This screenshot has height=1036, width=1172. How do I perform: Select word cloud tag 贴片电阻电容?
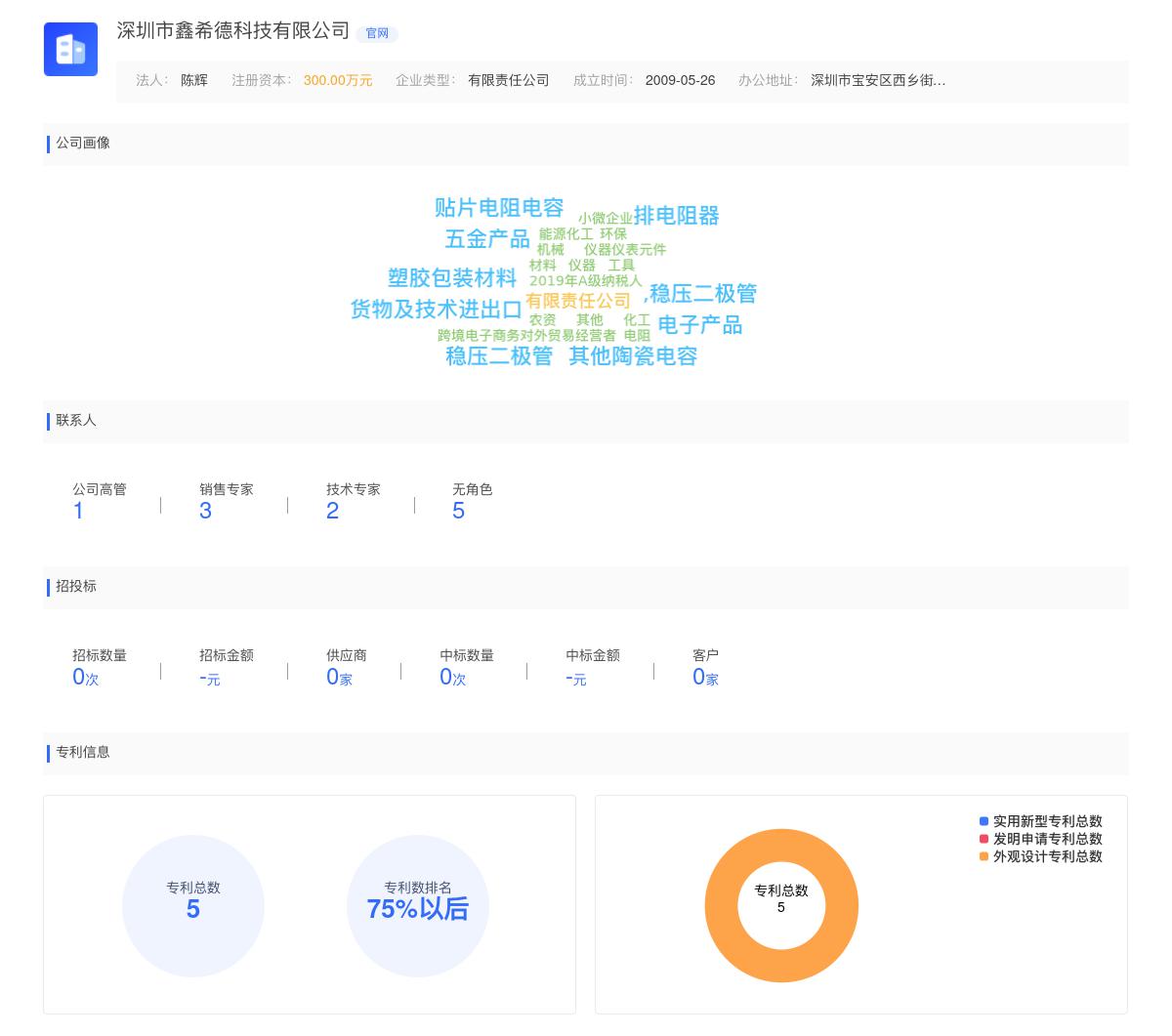coord(499,208)
